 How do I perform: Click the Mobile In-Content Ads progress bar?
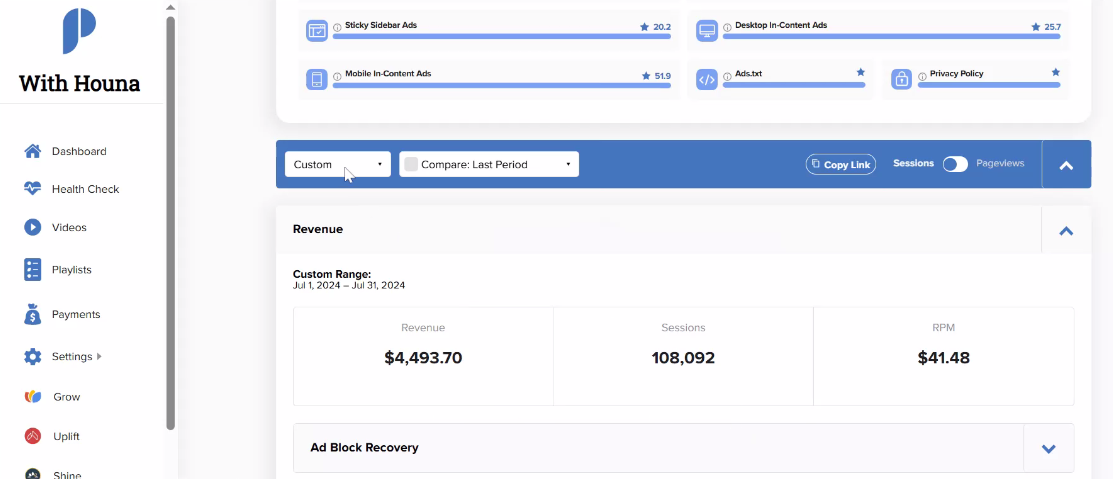click(x=502, y=85)
